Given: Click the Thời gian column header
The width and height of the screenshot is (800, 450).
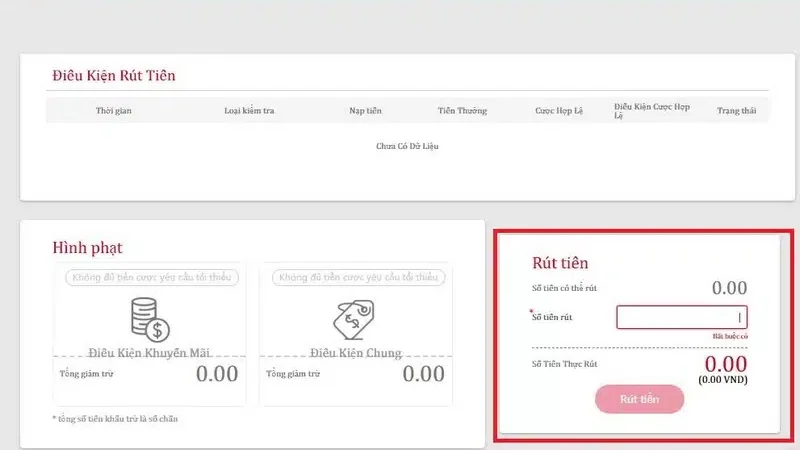Looking at the screenshot, I should (113, 110).
